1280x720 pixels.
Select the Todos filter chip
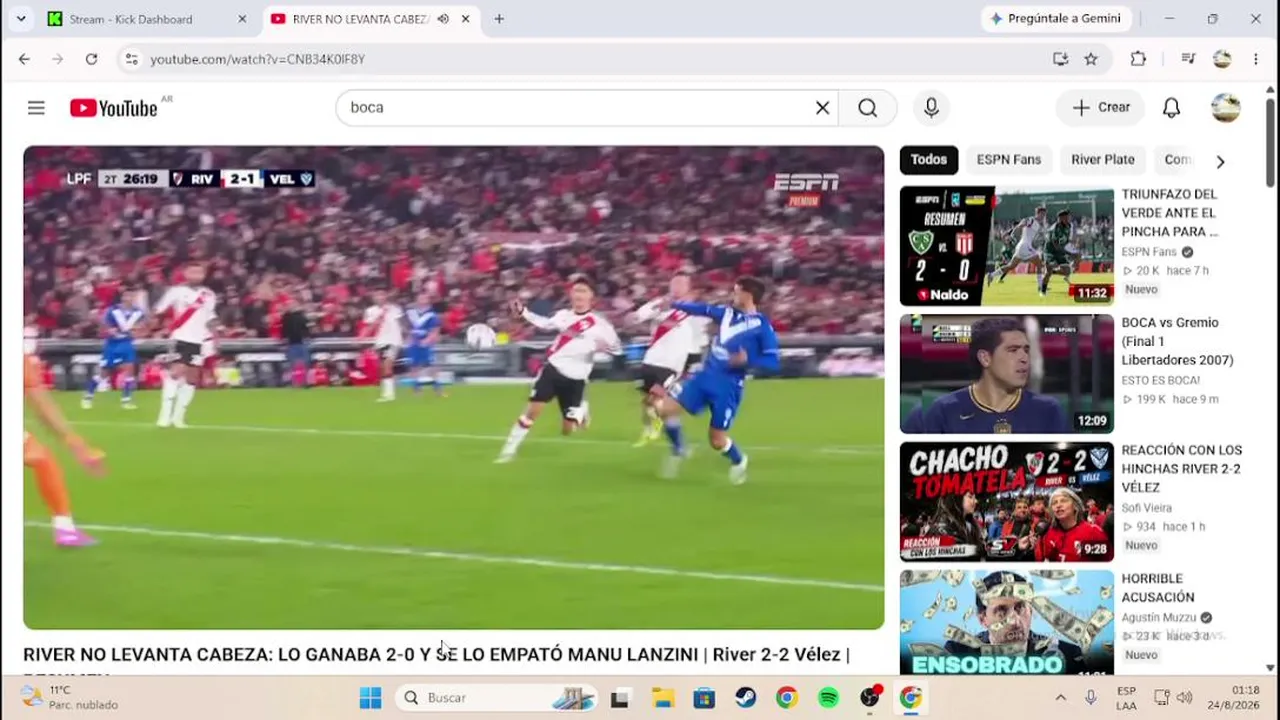928,160
